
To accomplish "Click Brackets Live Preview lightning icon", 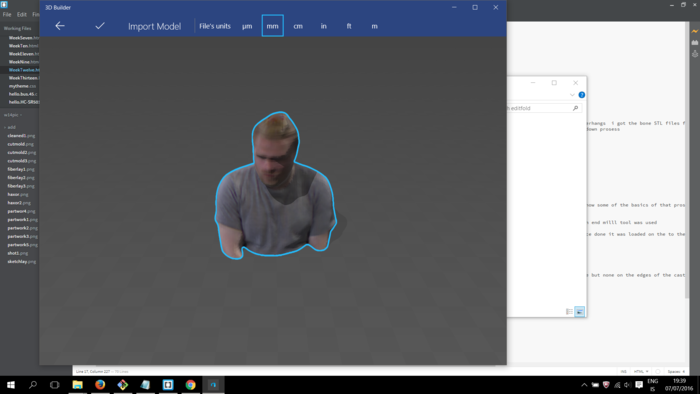I will [695, 31].
